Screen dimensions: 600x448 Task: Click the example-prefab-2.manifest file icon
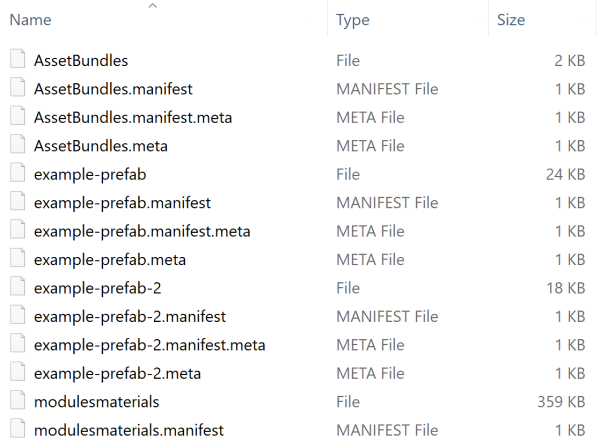pos(17,317)
